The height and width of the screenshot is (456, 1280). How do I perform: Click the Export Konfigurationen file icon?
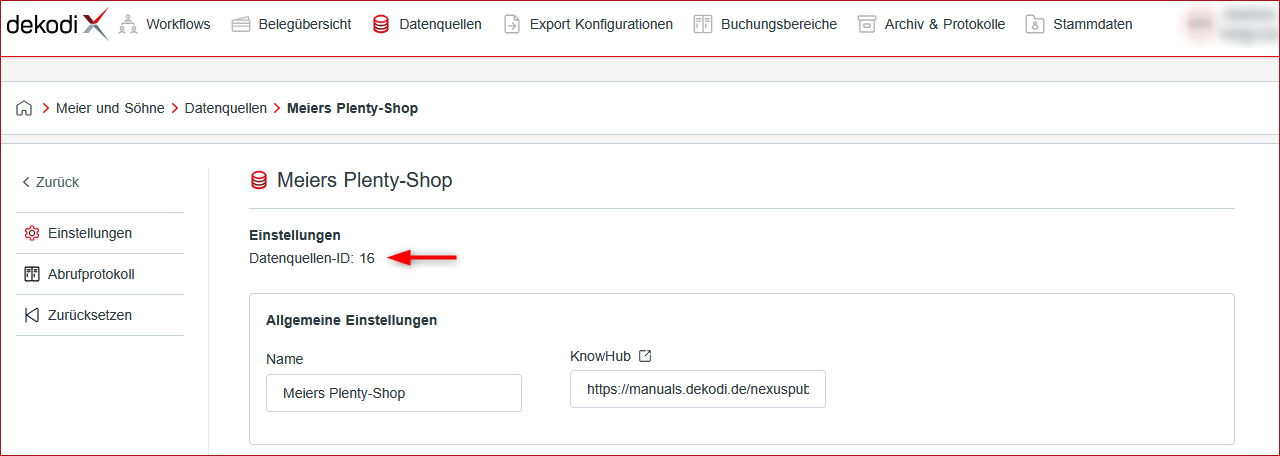point(512,24)
